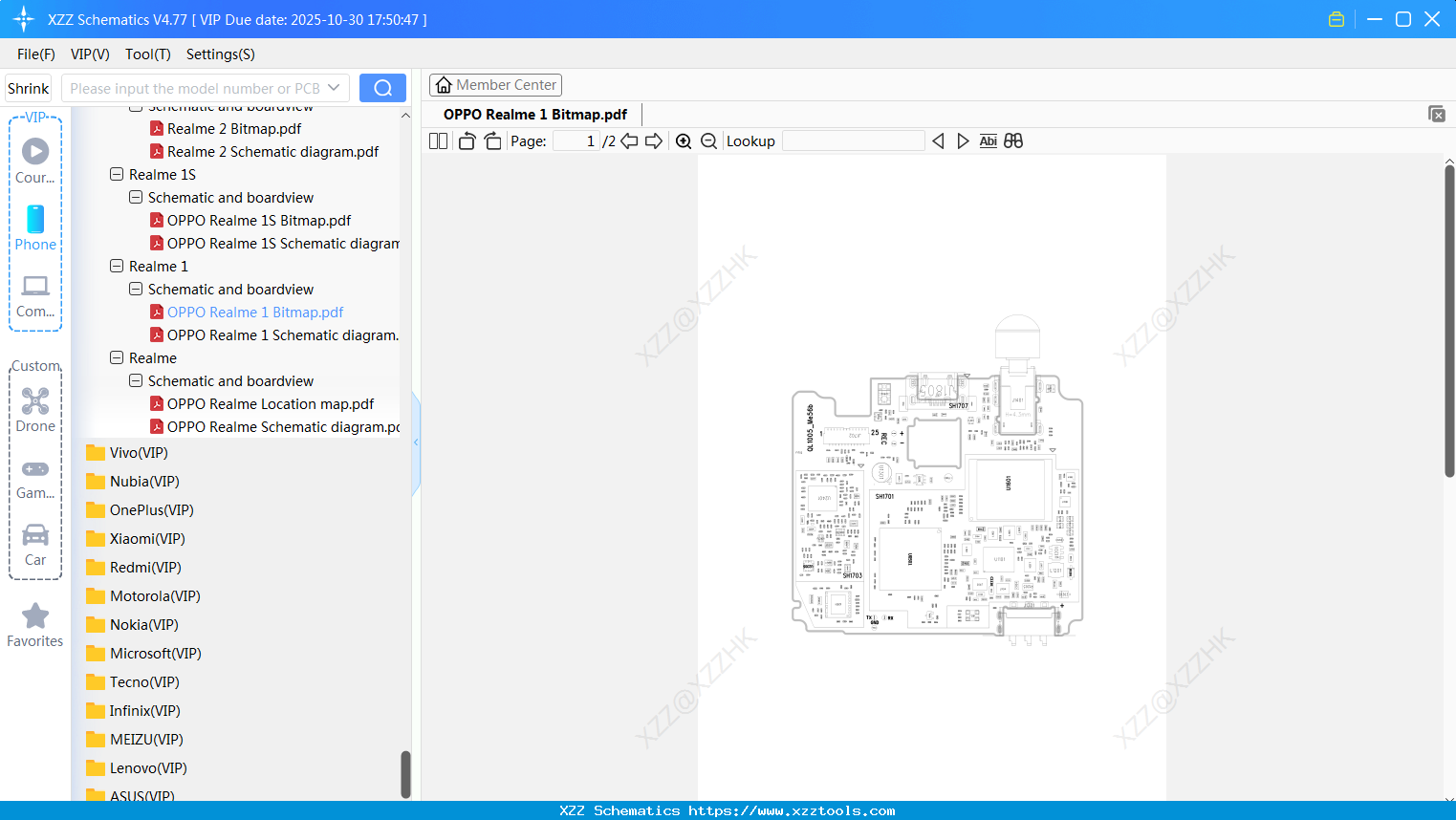Screen dimensions: 1456x820
Task: Open the Member Center page
Action: [495, 84]
